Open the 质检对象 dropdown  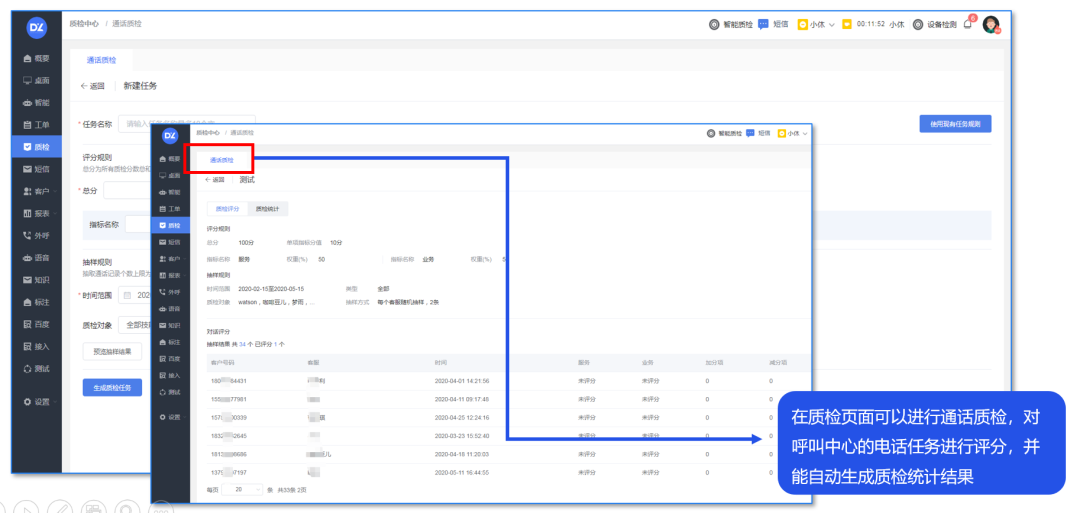(x=136, y=325)
